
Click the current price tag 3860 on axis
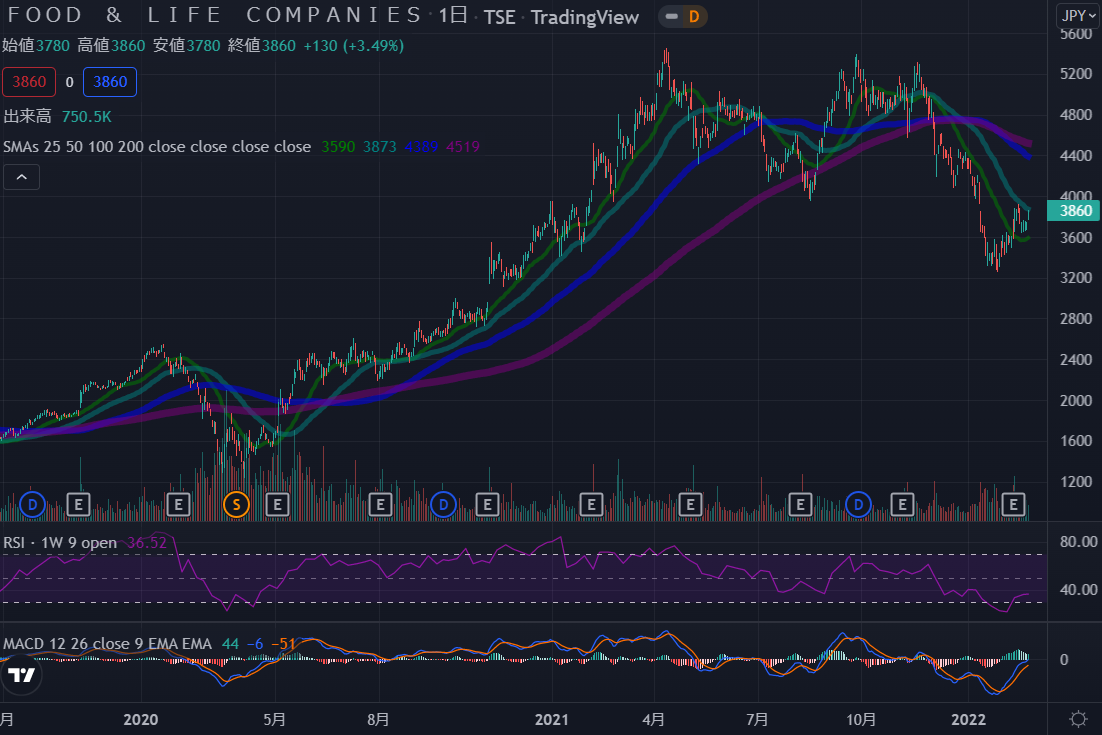pos(1074,211)
